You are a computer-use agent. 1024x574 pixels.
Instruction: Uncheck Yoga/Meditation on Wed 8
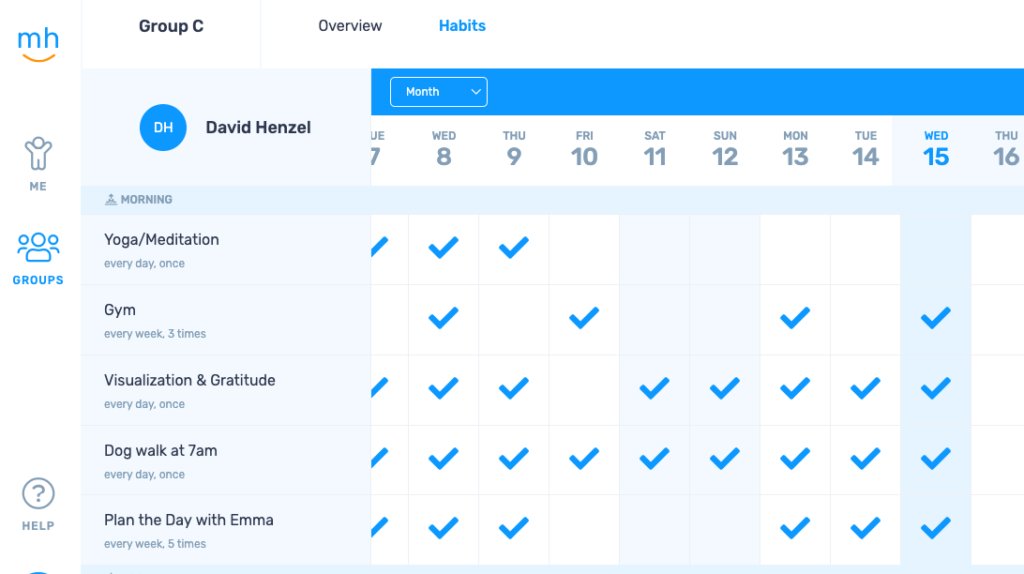[x=443, y=248]
